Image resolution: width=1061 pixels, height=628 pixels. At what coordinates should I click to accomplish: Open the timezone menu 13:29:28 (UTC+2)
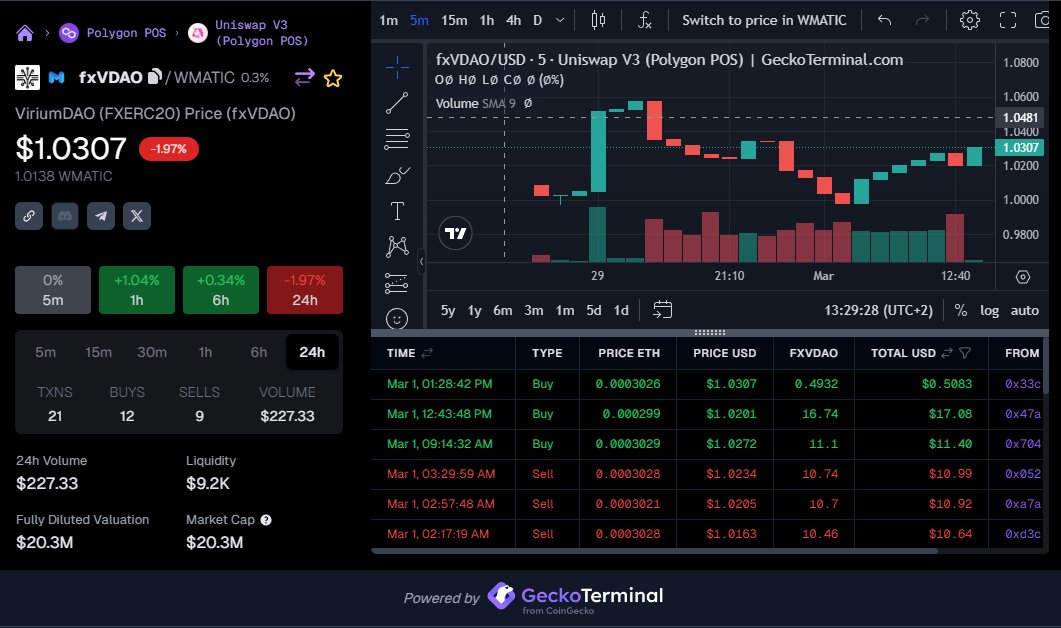(878, 311)
